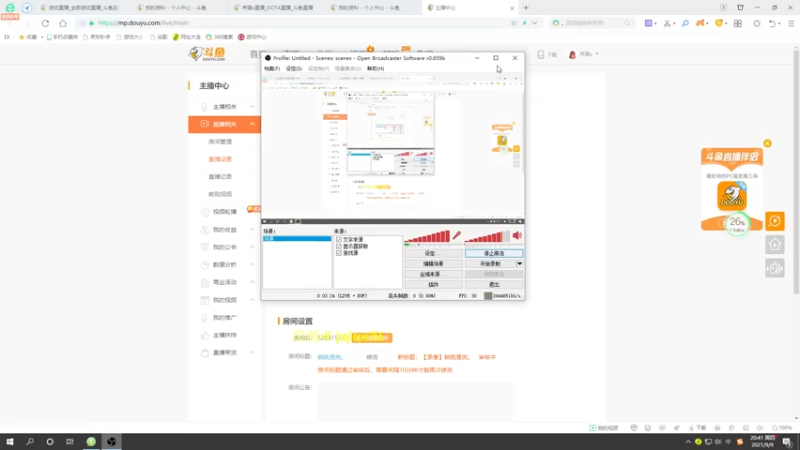
Task: Open Task View on taskbar
Action: pyautogui.click(x=70, y=441)
